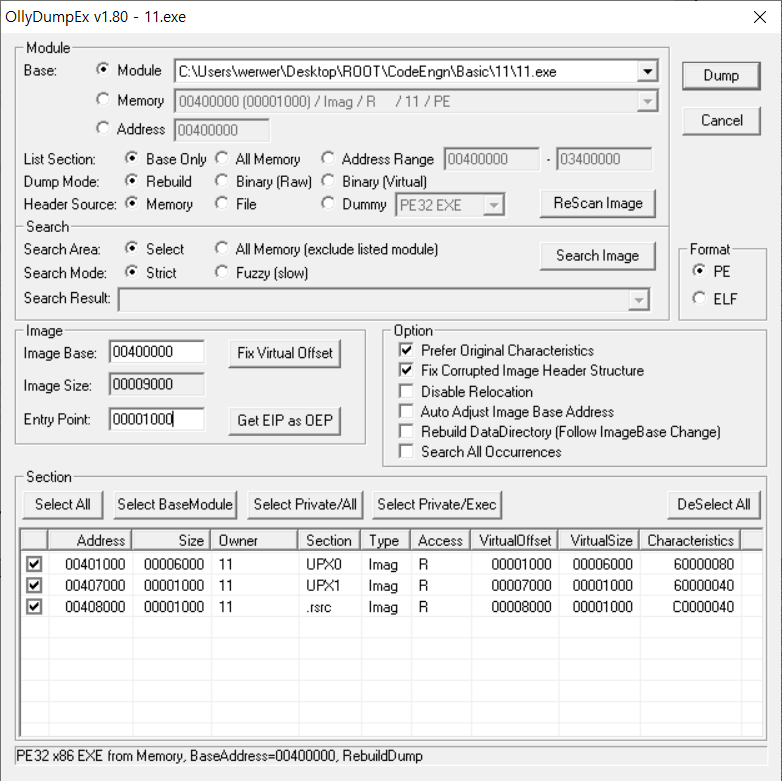Click the Fix Virtual Offset button
Viewport: 782px width, 781px height.
pyautogui.click(x=284, y=354)
